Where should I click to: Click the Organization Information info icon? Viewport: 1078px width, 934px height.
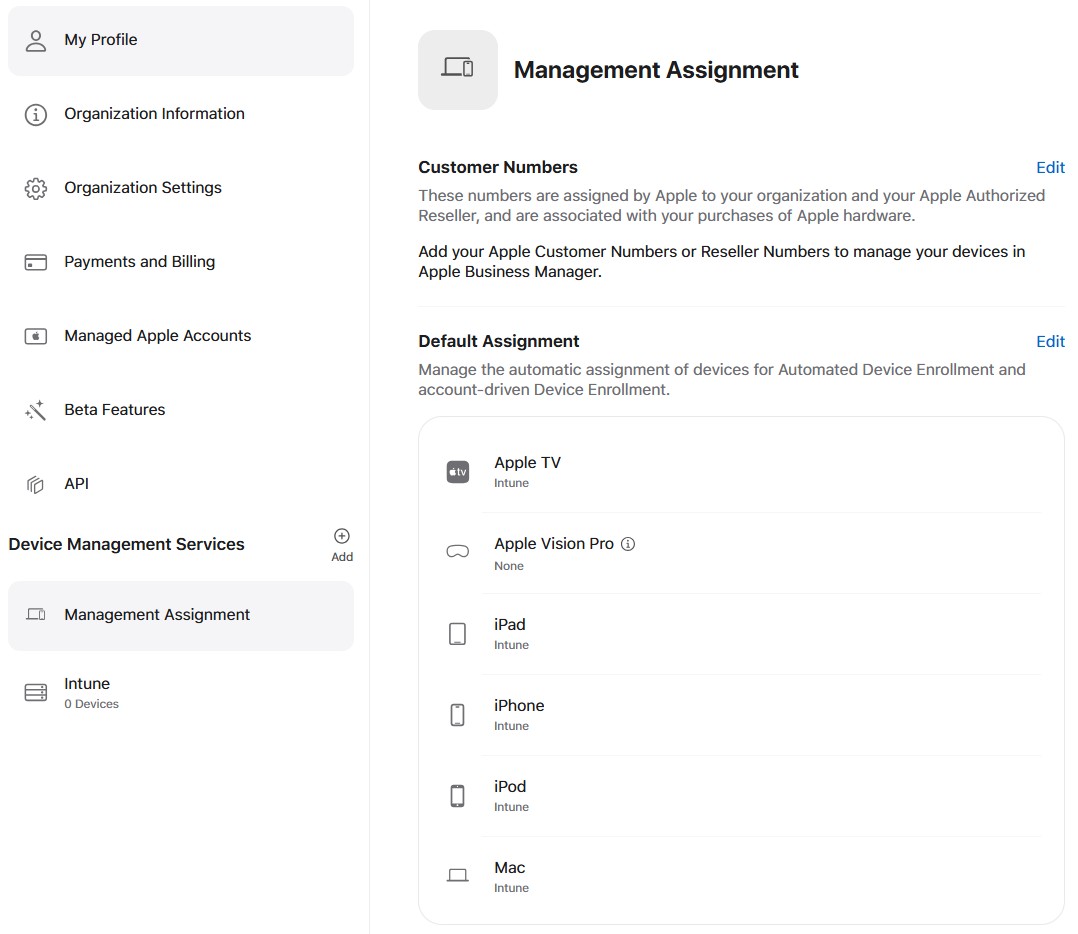click(36, 114)
